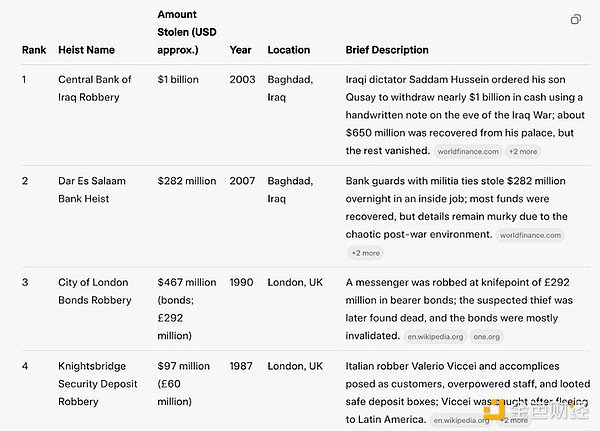Expand '+2 more' sources in Dar Es Salaam row
The image size is (600, 431).
pyautogui.click(x=365, y=253)
